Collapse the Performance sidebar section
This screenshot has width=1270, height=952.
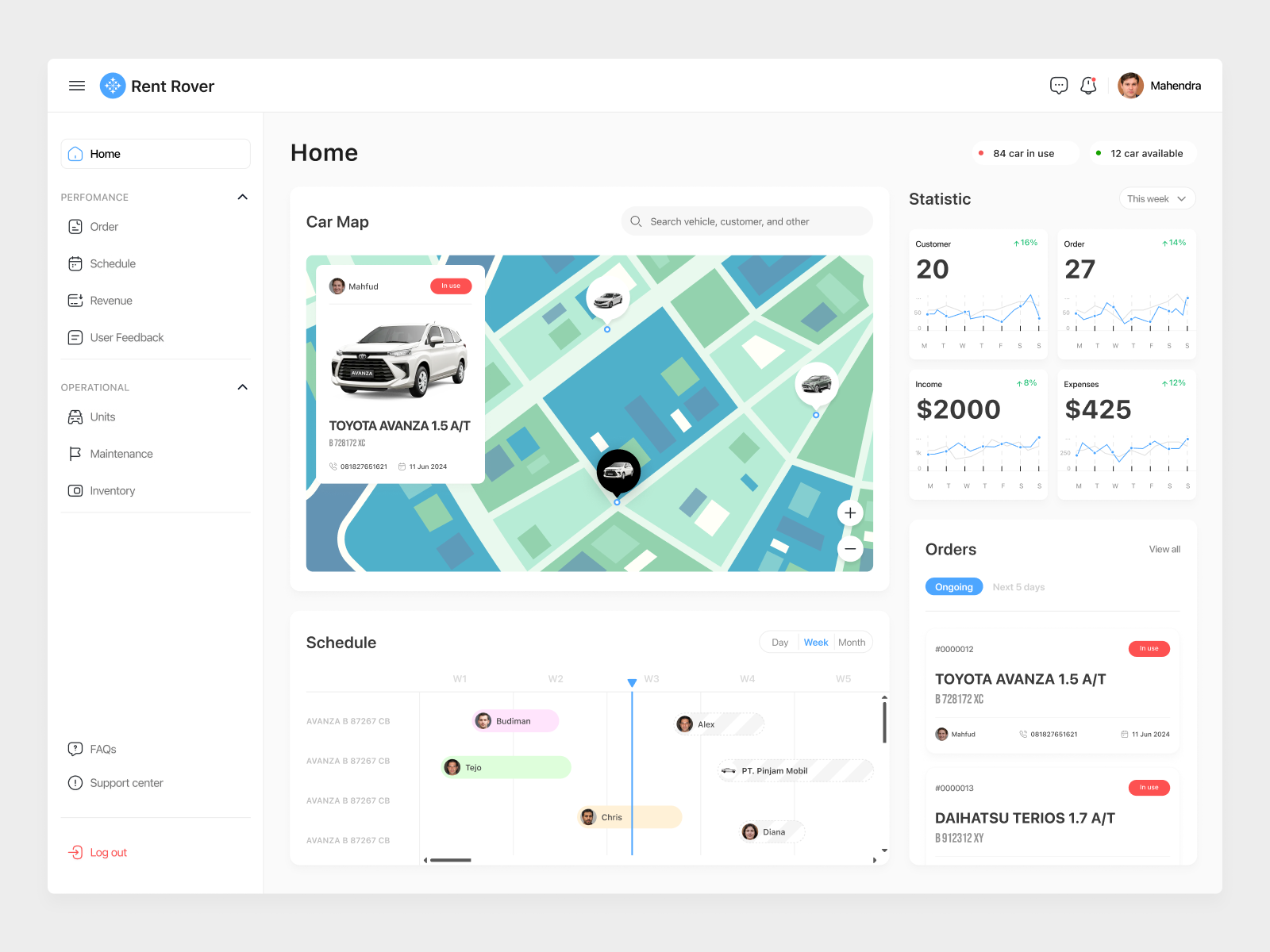[x=242, y=197]
